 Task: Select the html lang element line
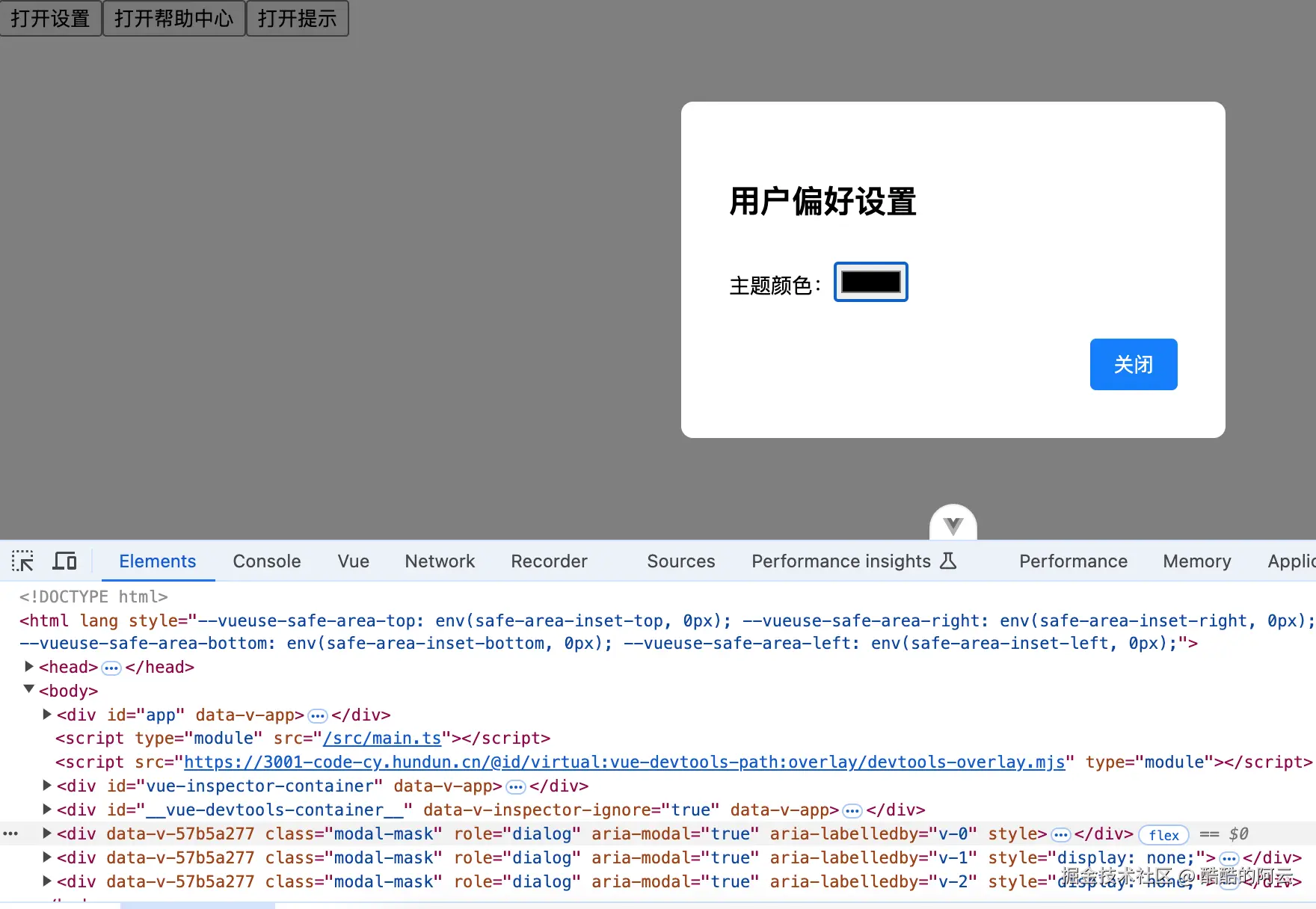668,632
